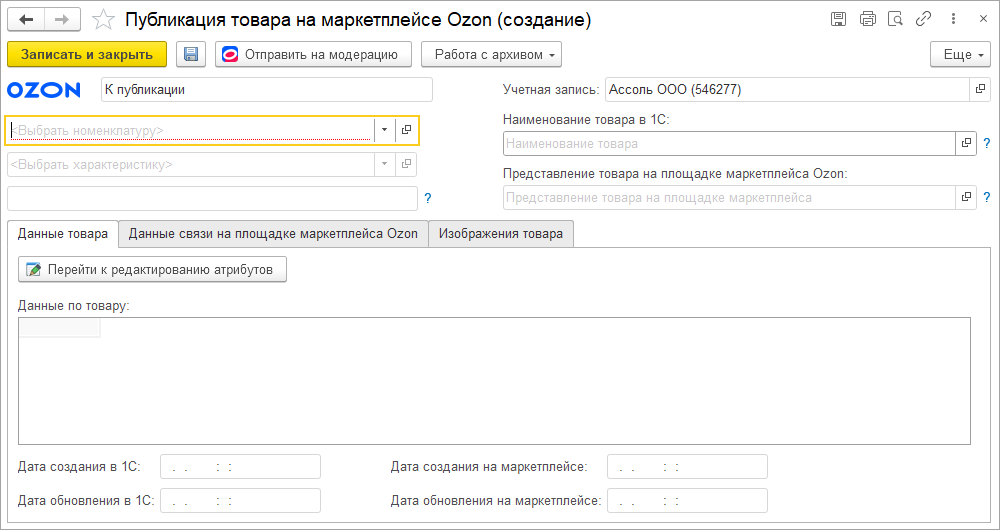The height and width of the screenshot is (530, 1000).
Task: Click inside the Данные по товару text area
Action: 494,381
